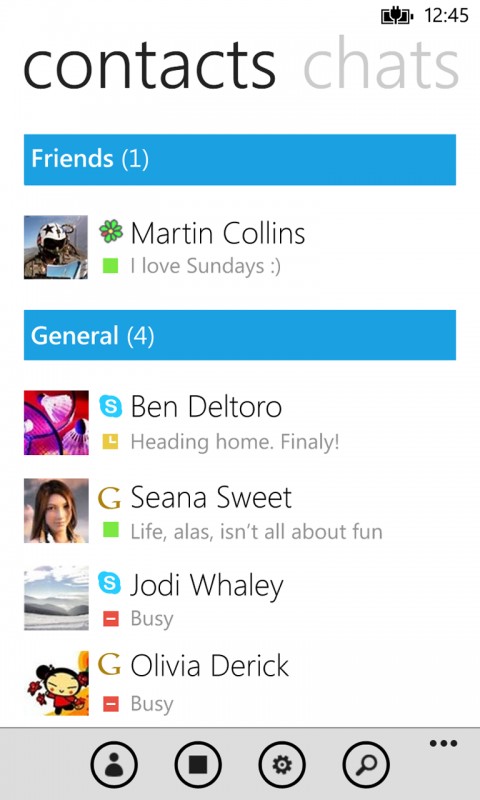Click the Google Talk icon beside Olivia Derick
The image size is (480, 800).
[x=109, y=664]
